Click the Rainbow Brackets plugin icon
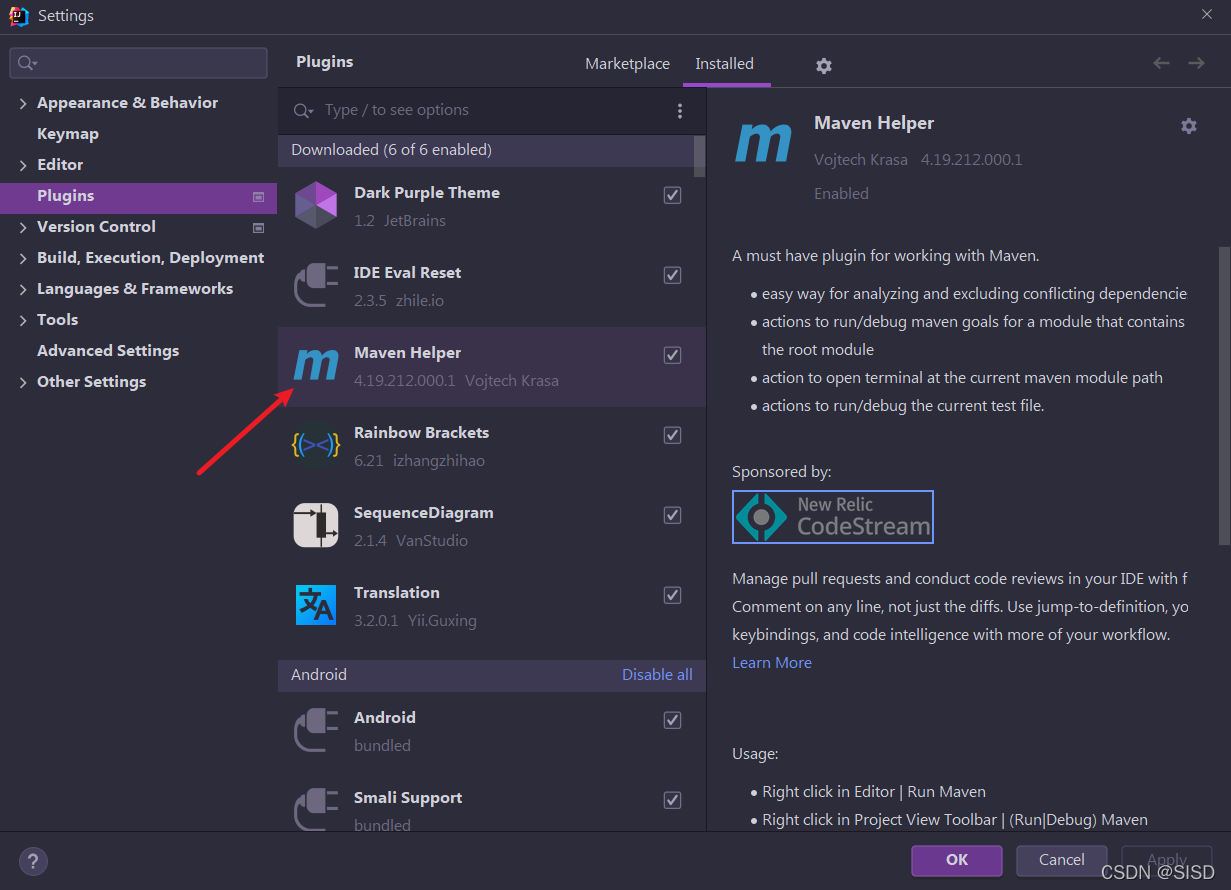The height and width of the screenshot is (890, 1231). (316, 445)
